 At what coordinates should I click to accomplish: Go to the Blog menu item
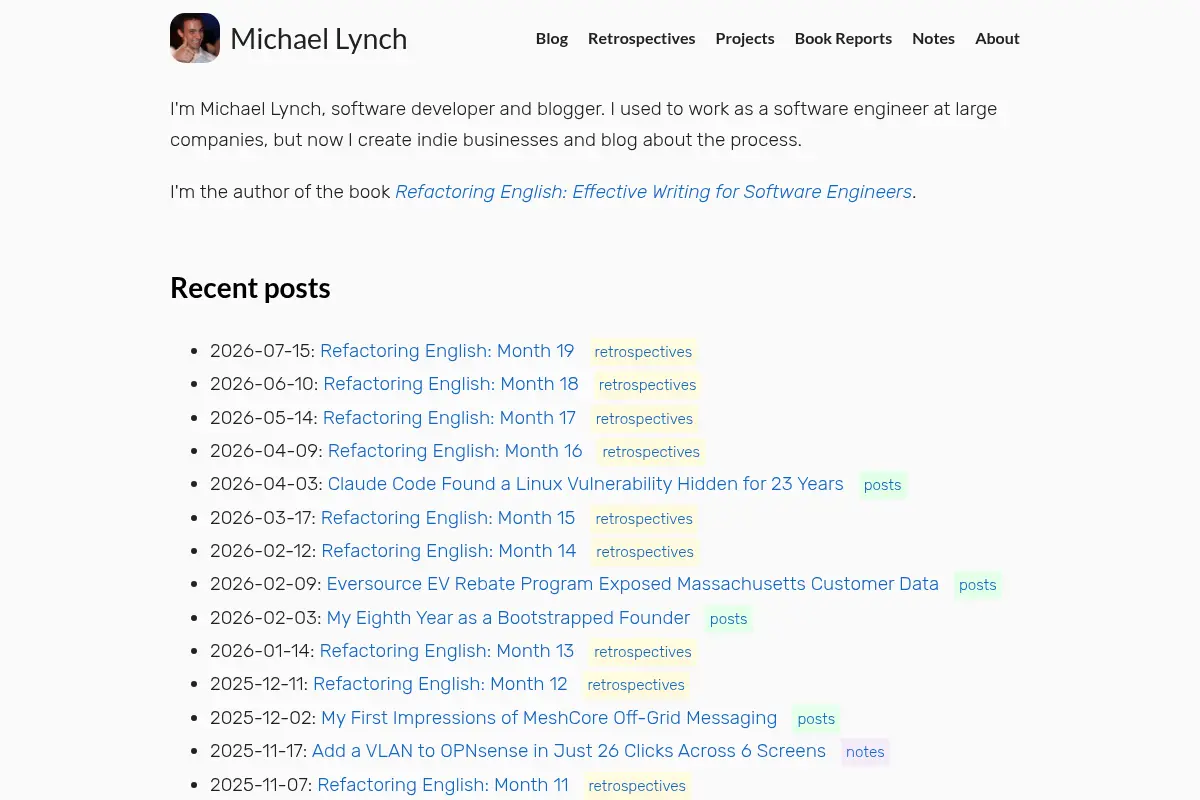pyautogui.click(x=552, y=38)
